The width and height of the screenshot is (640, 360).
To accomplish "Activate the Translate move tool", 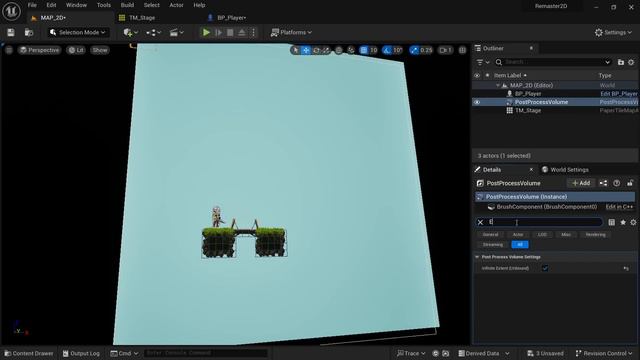I will (x=306, y=50).
